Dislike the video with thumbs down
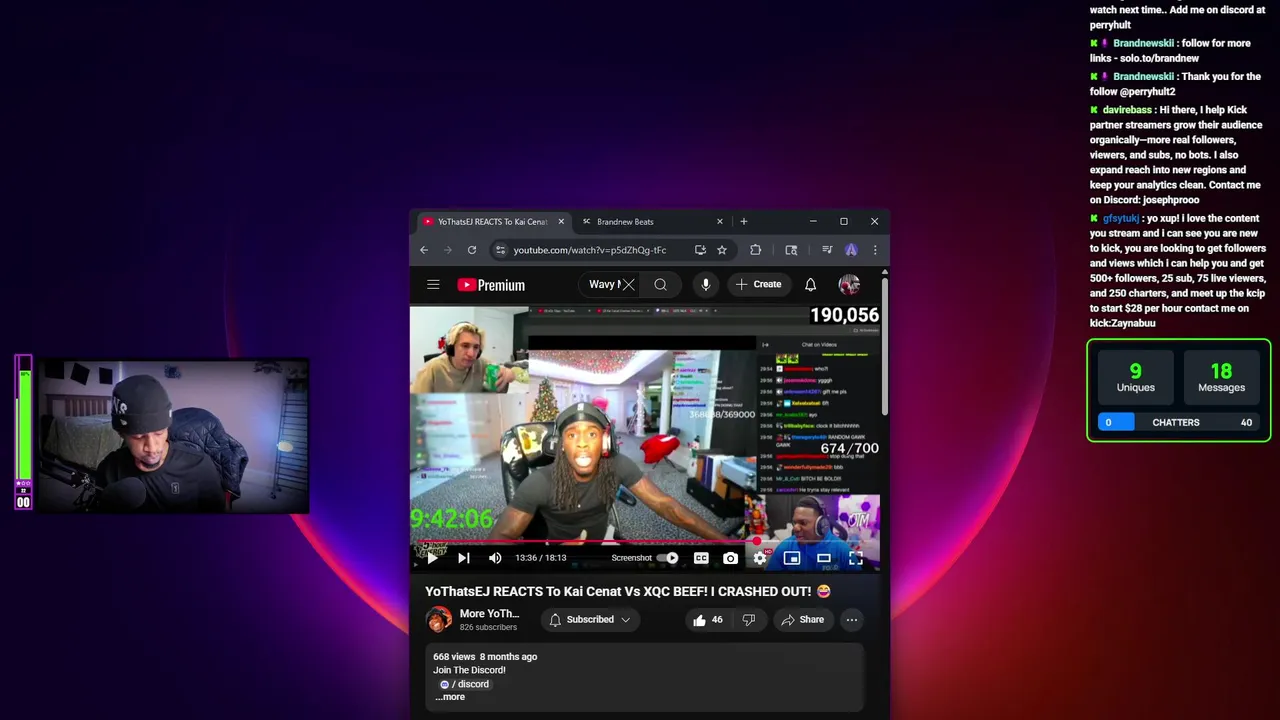 [x=749, y=620]
